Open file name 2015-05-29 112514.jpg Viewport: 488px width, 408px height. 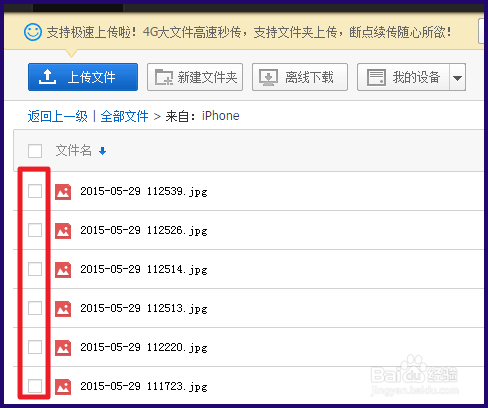pyautogui.click(x=144, y=270)
